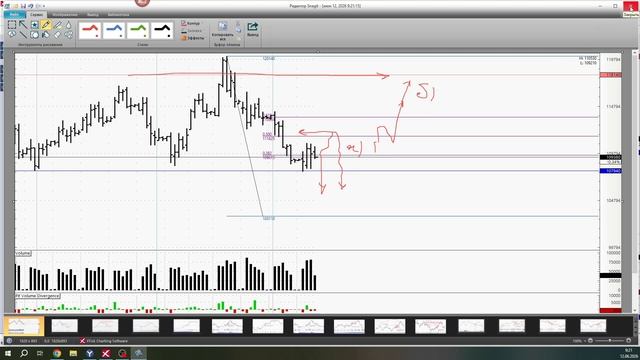Image resolution: width=640 pixels, height=360 pixels.
Task: Select the Shape drawing tool
Action: click(x=35, y=35)
